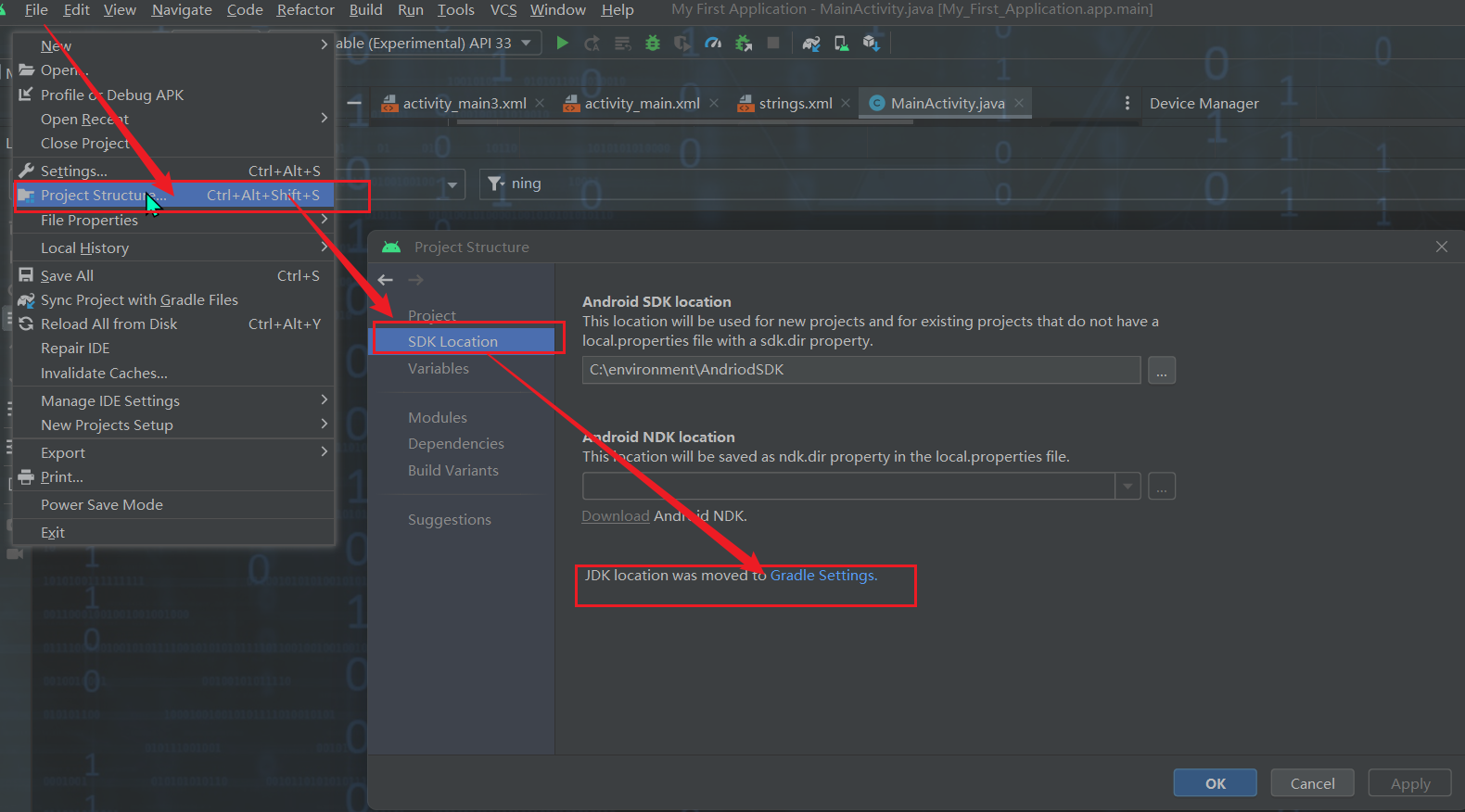The image size is (1465, 812).
Task: Start debugging with the green bug icon
Action: pyautogui.click(x=653, y=44)
